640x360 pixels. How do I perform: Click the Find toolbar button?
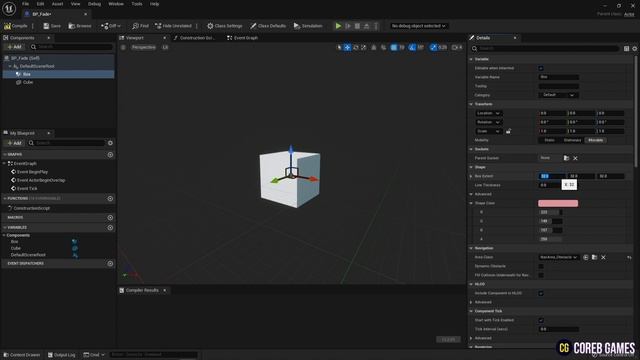click(140, 26)
